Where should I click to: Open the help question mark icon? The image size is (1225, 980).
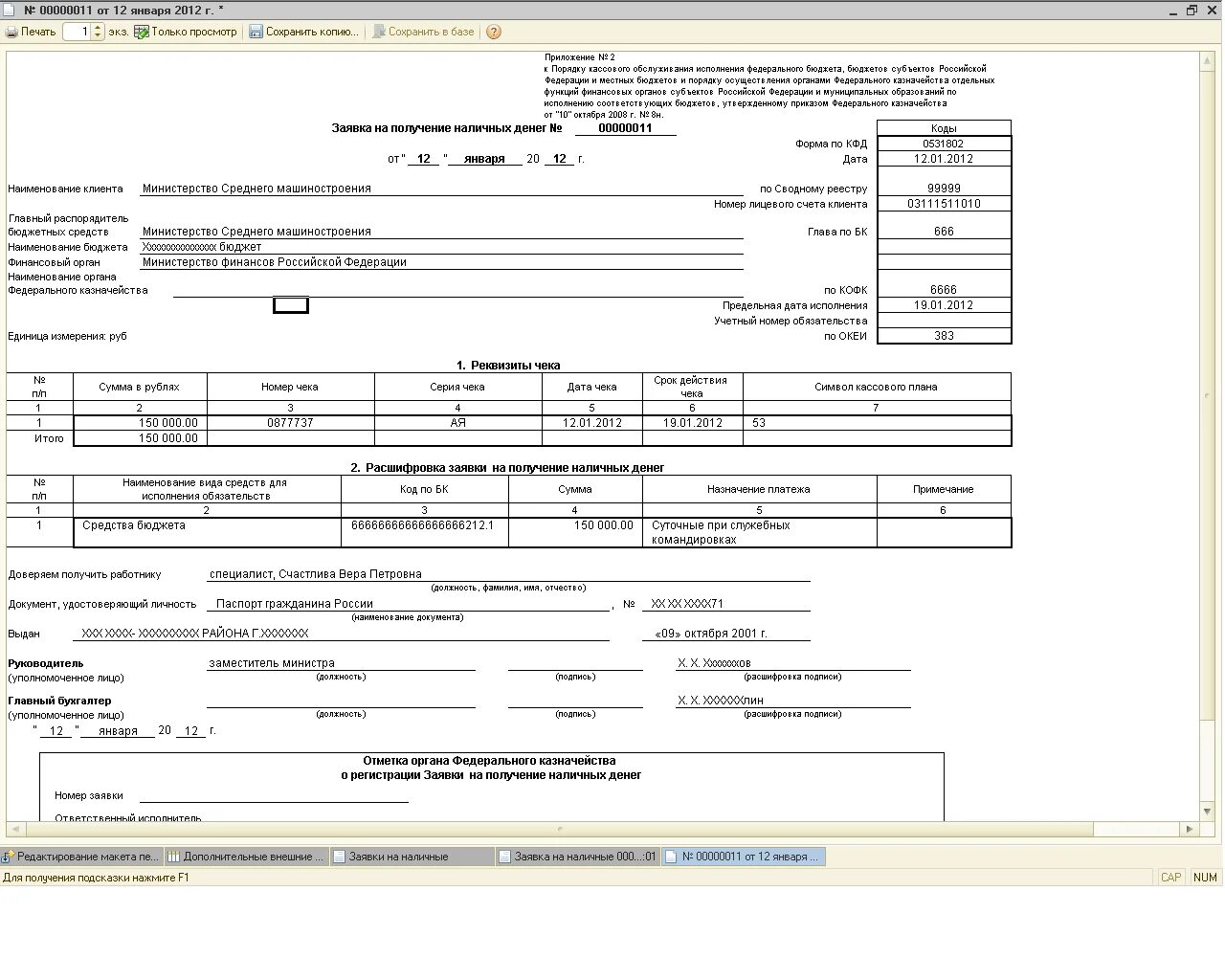[x=494, y=32]
